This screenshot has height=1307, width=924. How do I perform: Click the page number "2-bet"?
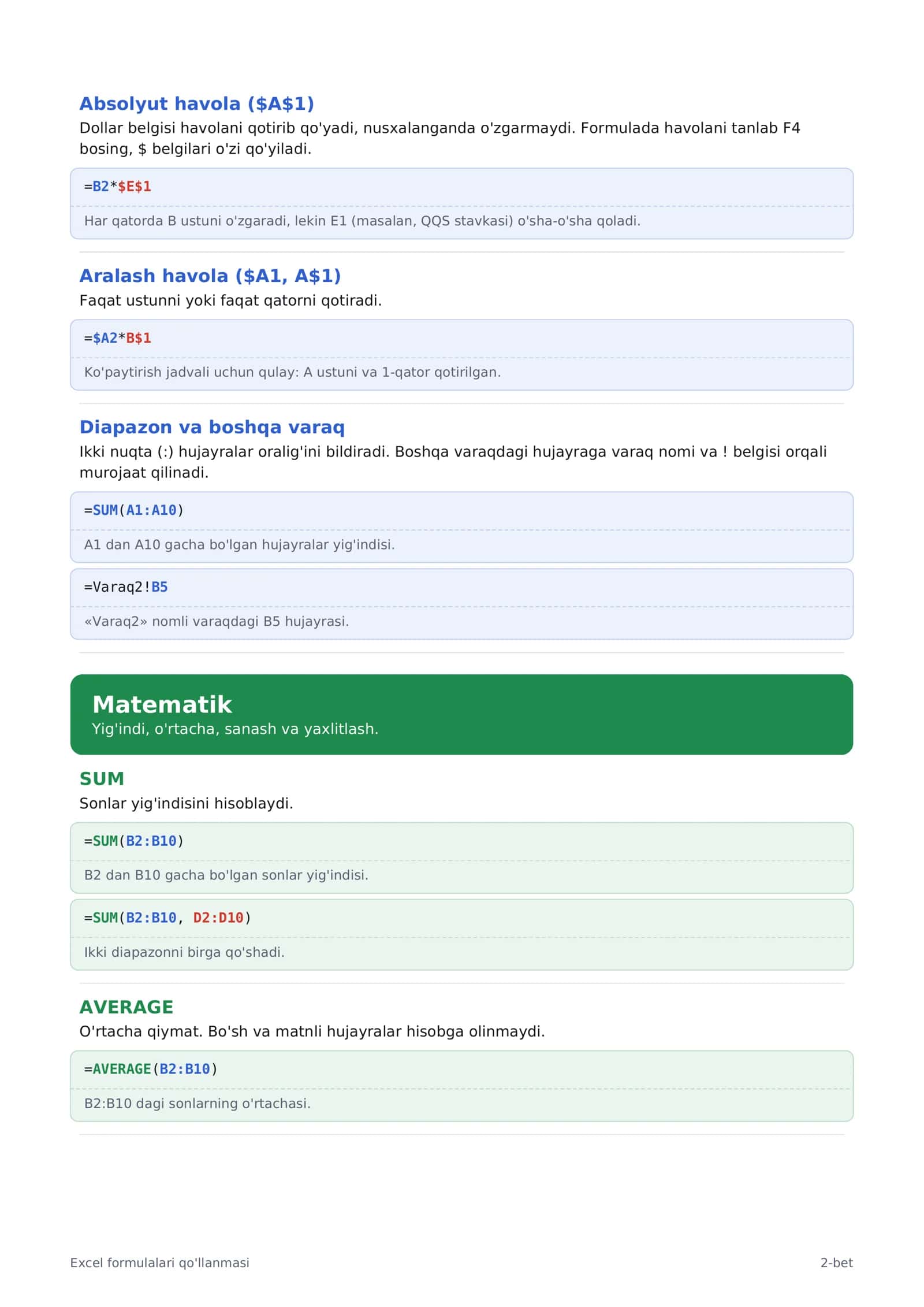[x=836, y=1263]
